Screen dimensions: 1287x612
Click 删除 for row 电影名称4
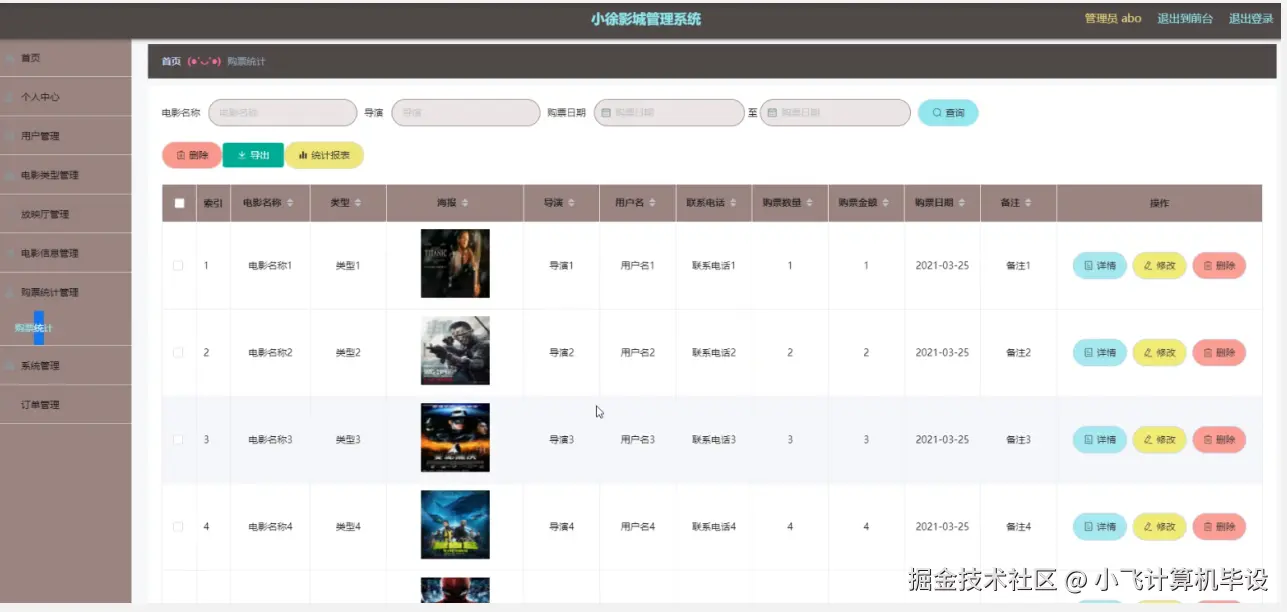click(1219, 527)
